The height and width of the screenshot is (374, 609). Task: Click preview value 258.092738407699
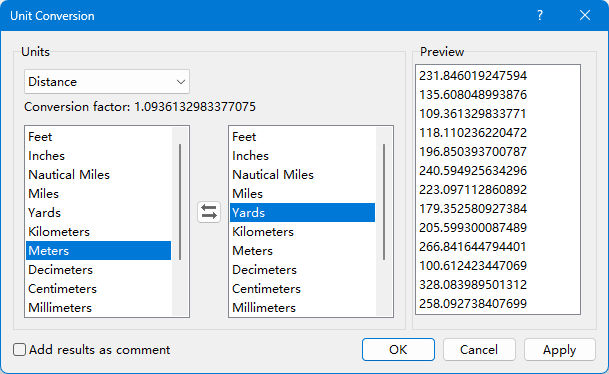point(473,304)
